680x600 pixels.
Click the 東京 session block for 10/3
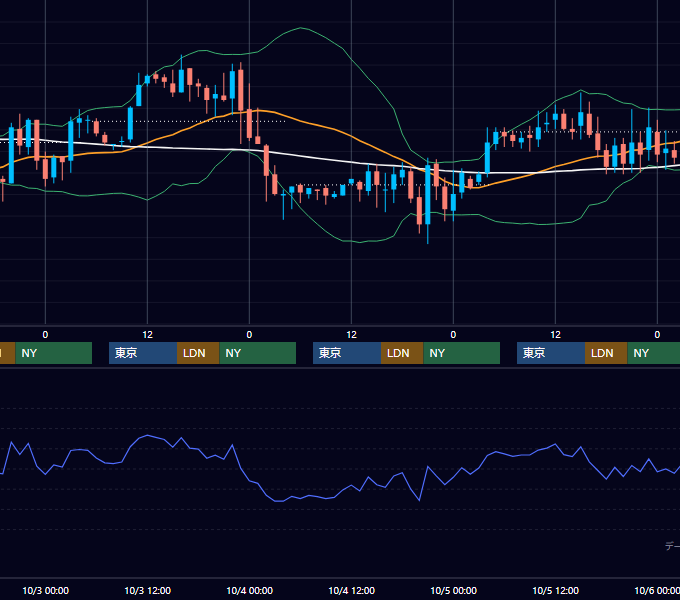[143, 353]
